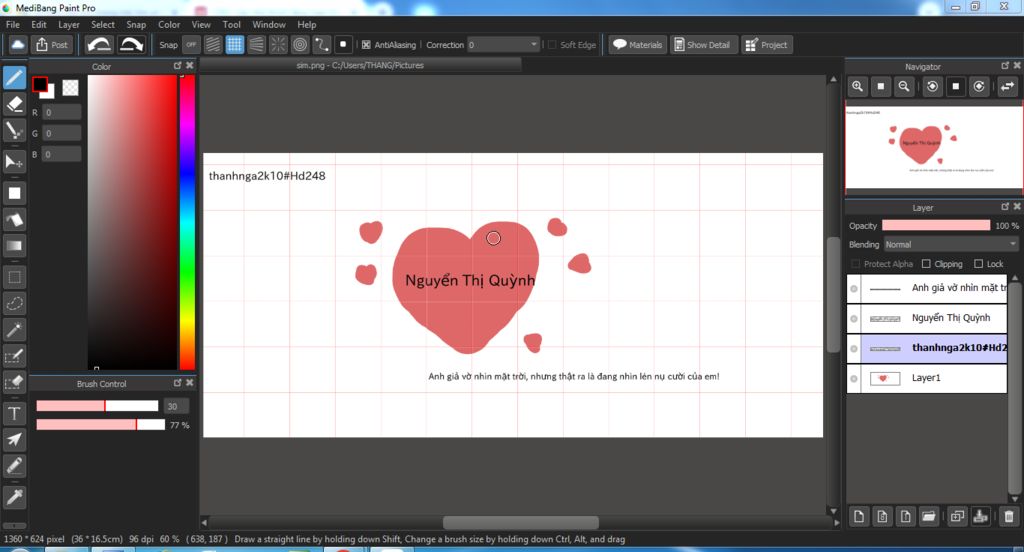Adjust the brush size slider

(x=97, y=406)
